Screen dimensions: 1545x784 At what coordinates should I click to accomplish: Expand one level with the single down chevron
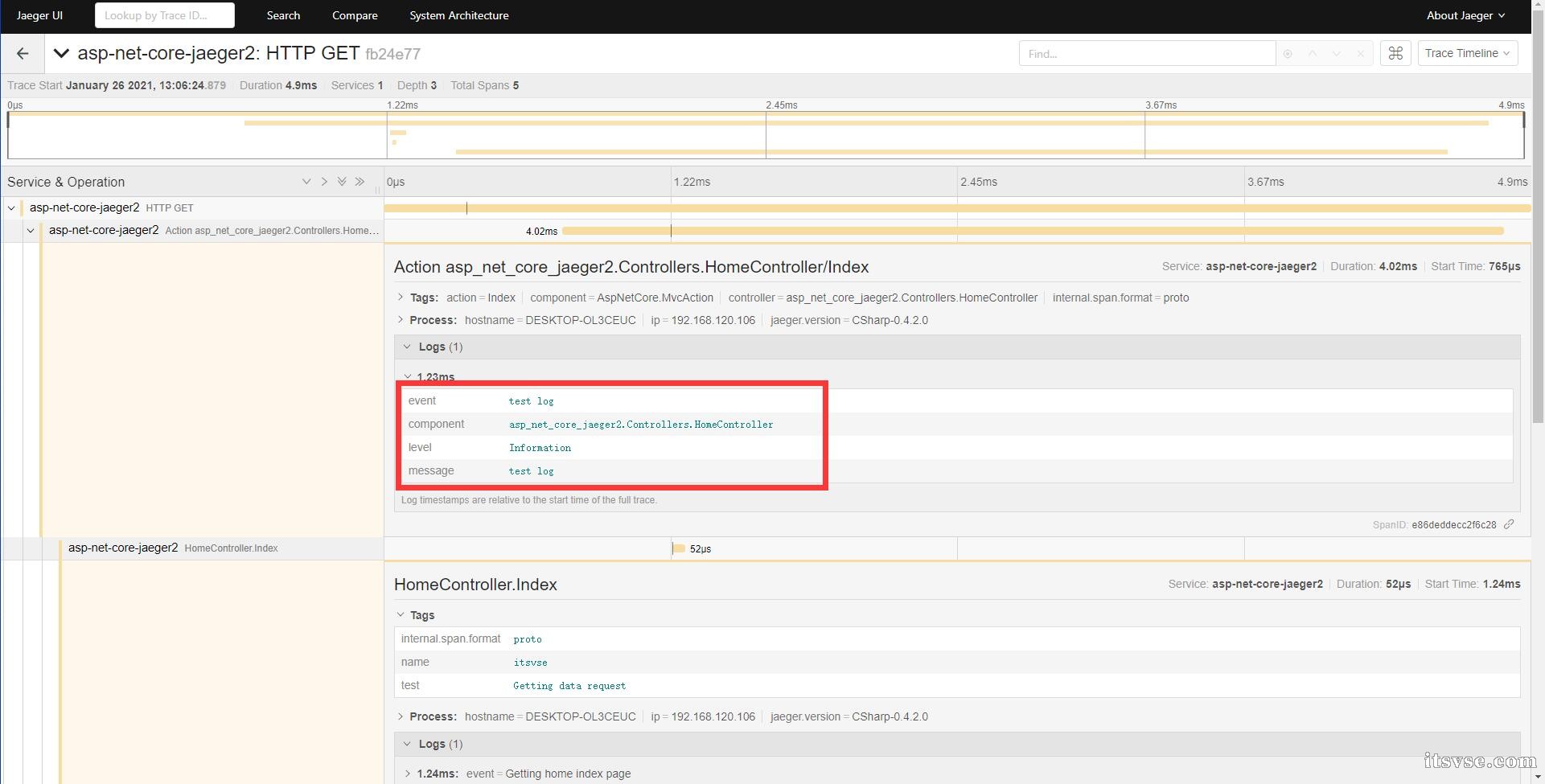click(x=306, y=182)
